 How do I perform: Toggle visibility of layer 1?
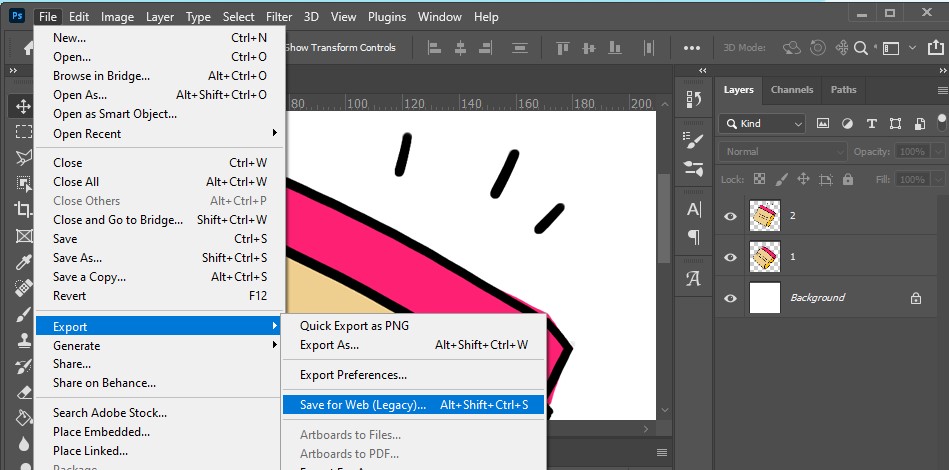coord(730,257)
